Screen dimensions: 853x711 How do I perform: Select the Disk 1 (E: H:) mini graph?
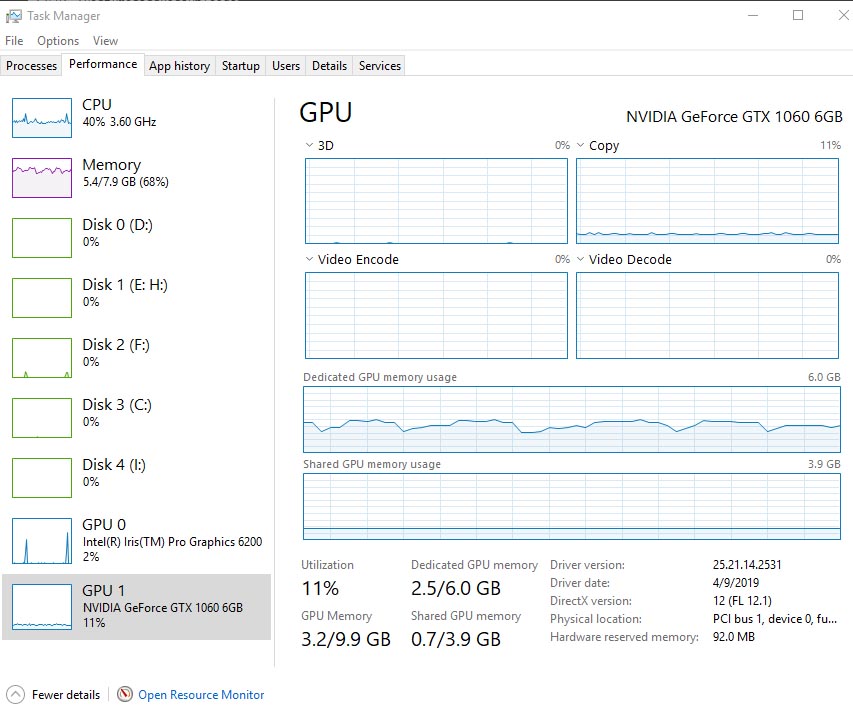tap(42, 298)
